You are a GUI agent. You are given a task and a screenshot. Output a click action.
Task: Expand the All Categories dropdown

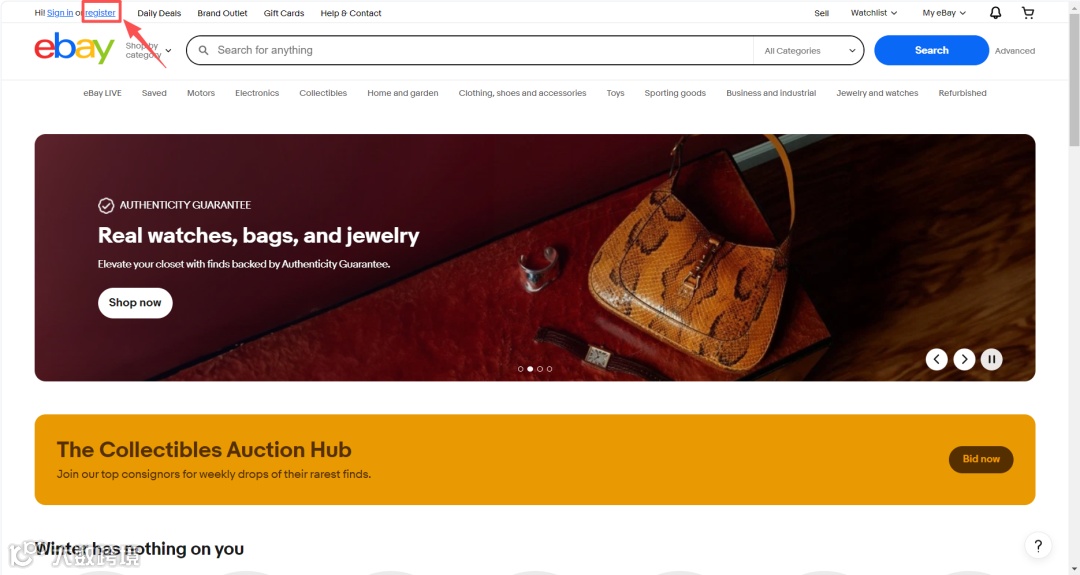point(809,50)
